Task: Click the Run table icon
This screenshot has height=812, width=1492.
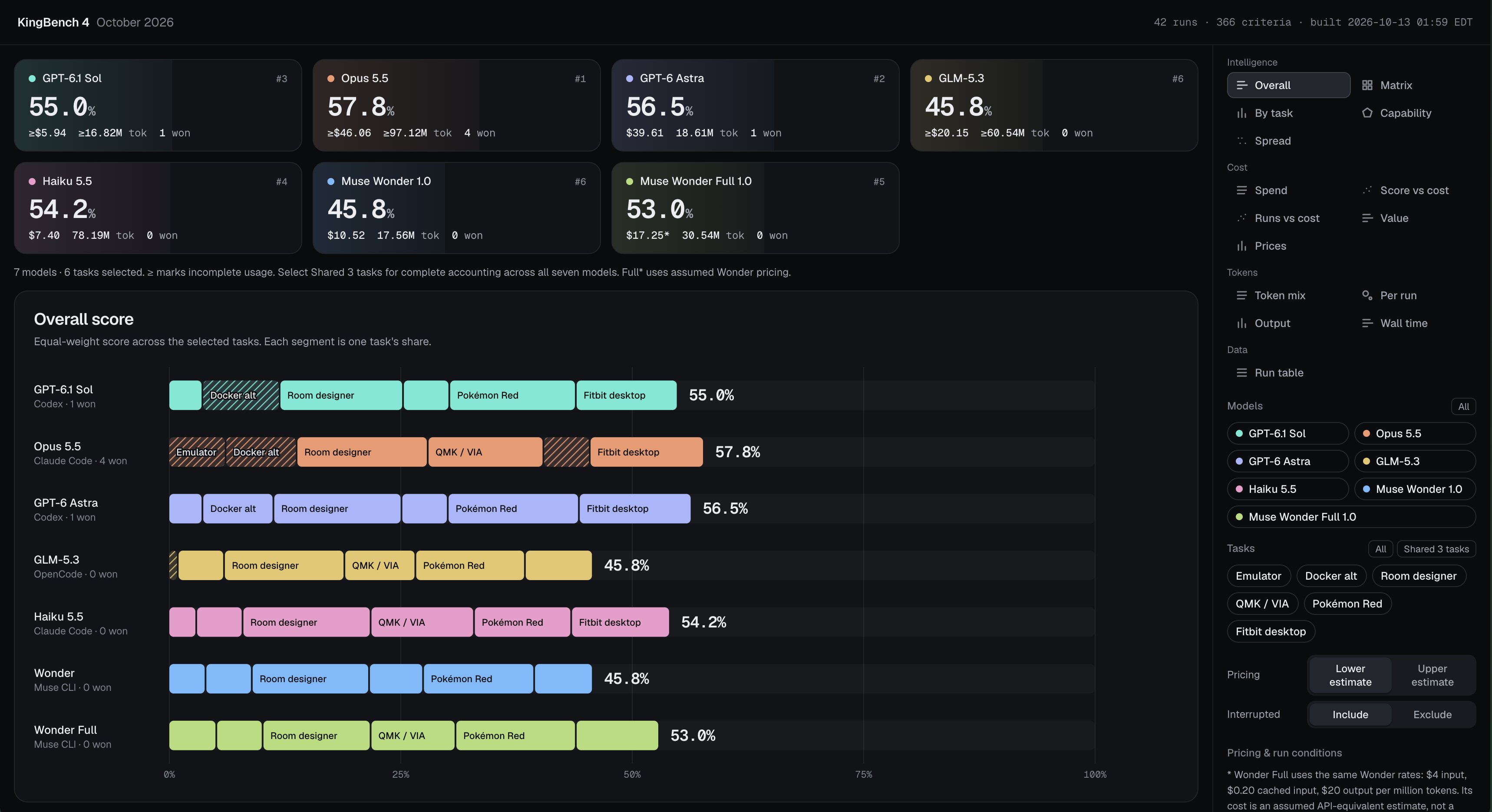Action: (x=1241, y=373)
